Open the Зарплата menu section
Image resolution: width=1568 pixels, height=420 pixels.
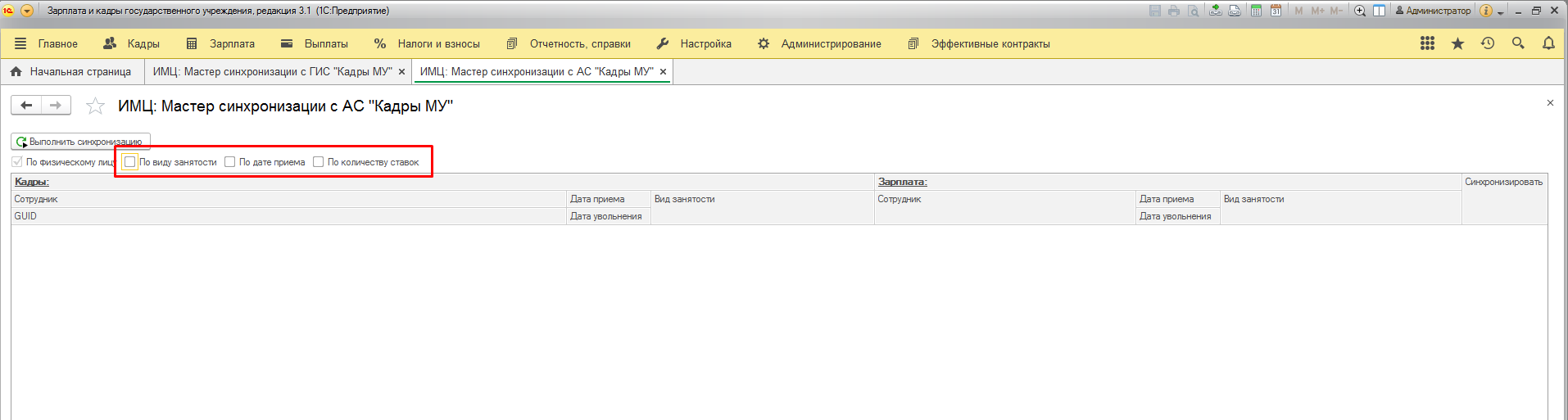click(221, 43)
